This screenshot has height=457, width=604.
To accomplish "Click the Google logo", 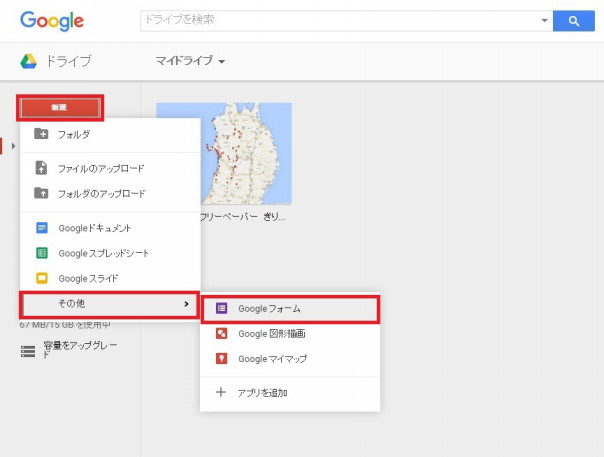I will coord(52,21).
